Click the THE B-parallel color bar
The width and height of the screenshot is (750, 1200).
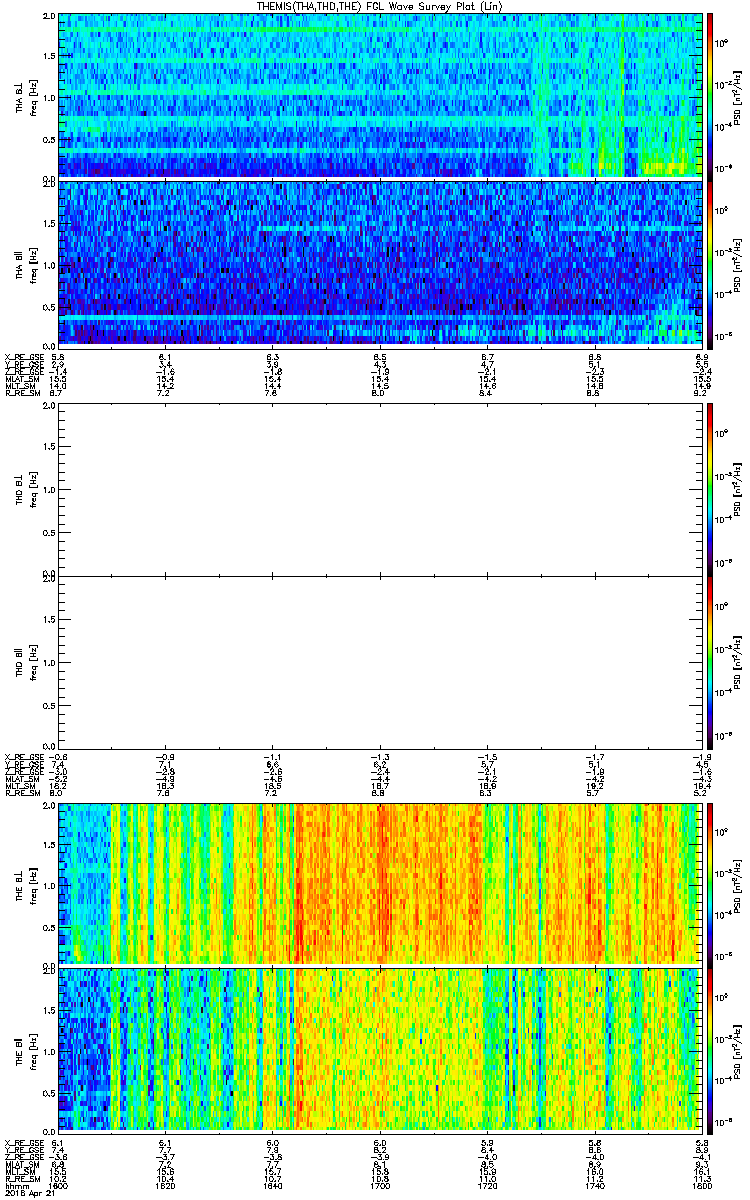point(710,1050)
